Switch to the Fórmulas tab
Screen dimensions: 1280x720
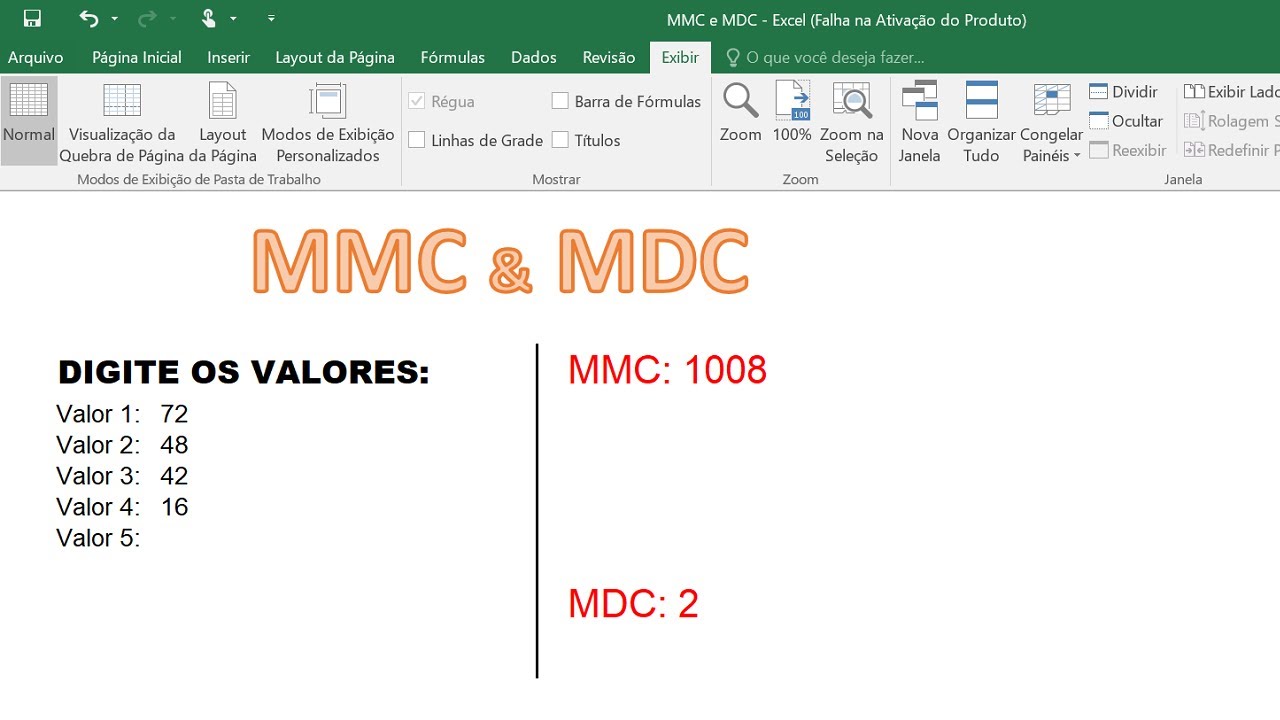pyautogui.click(x=453, y=57)
